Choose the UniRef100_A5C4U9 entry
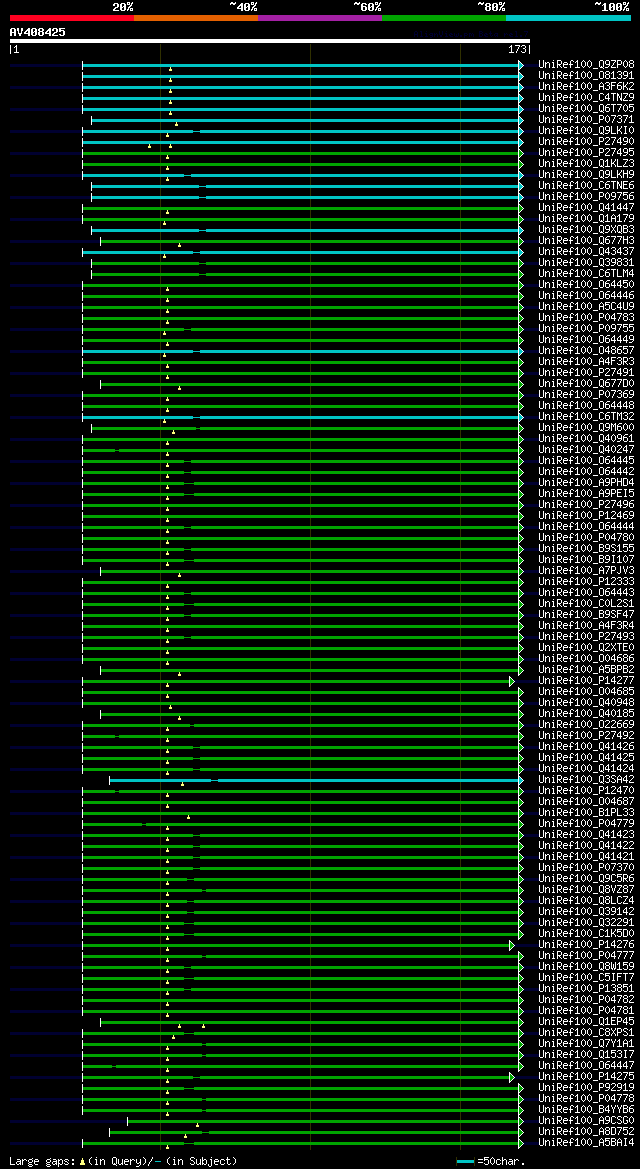The image size is (640, 1169). [x=586, y=307]
